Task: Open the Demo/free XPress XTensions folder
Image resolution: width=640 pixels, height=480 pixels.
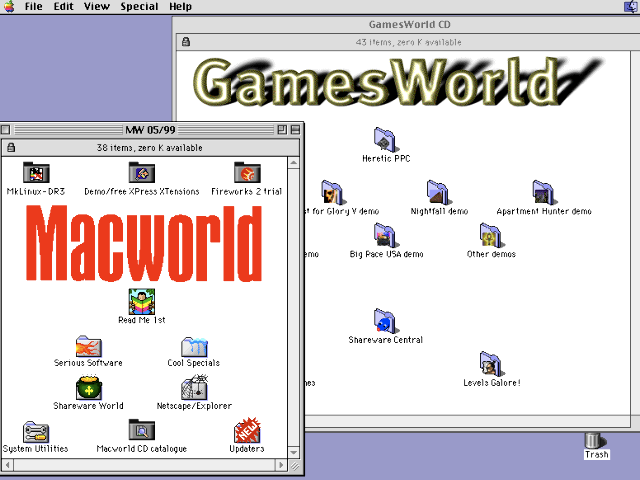Action: (x=142, y=172)
